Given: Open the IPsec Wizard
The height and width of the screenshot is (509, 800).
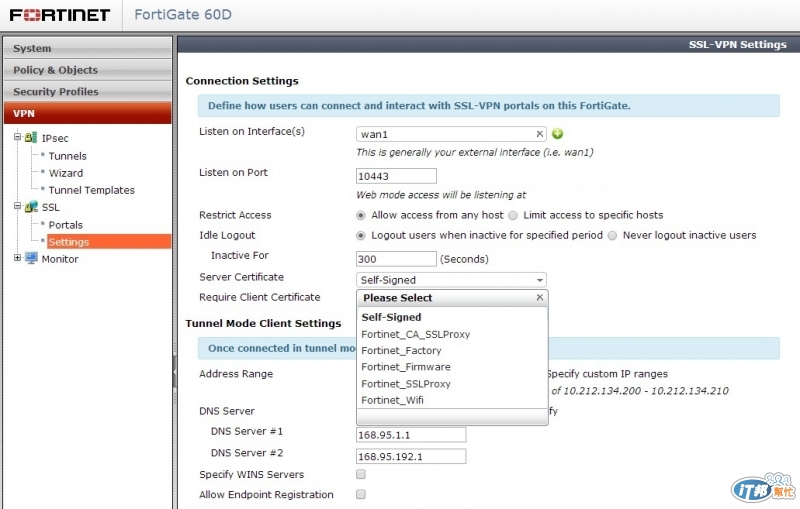Looking at the screenshot, I should tap(66, 173).
